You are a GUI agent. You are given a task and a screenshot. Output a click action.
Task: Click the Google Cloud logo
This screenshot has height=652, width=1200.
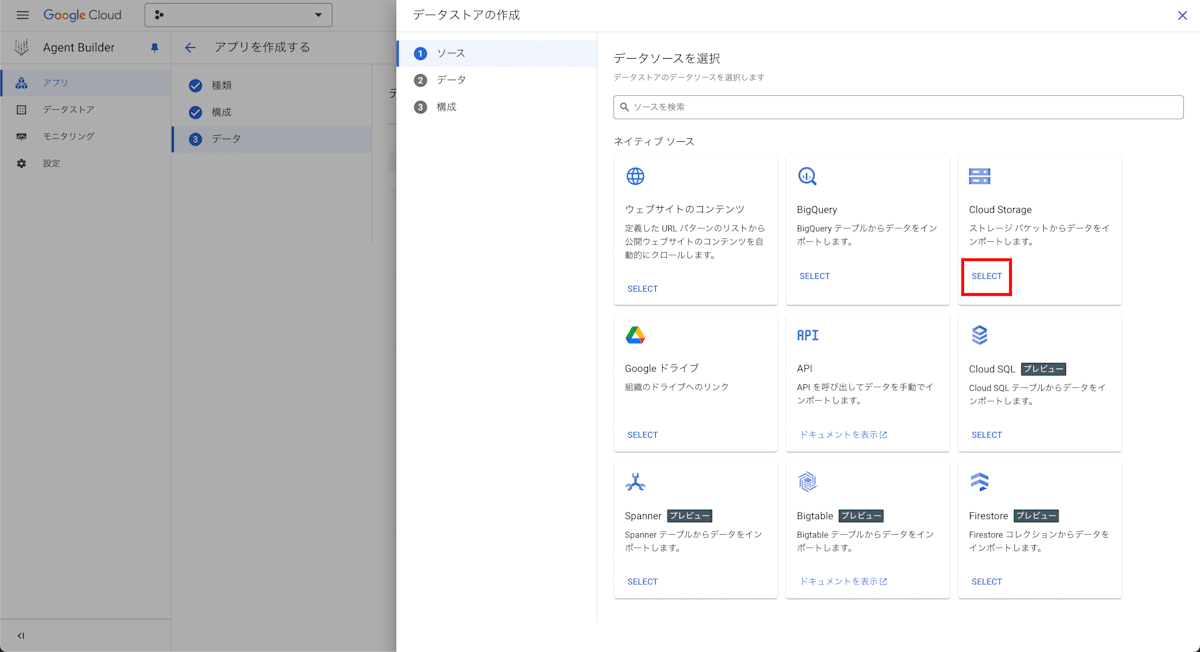pos(82,15)
